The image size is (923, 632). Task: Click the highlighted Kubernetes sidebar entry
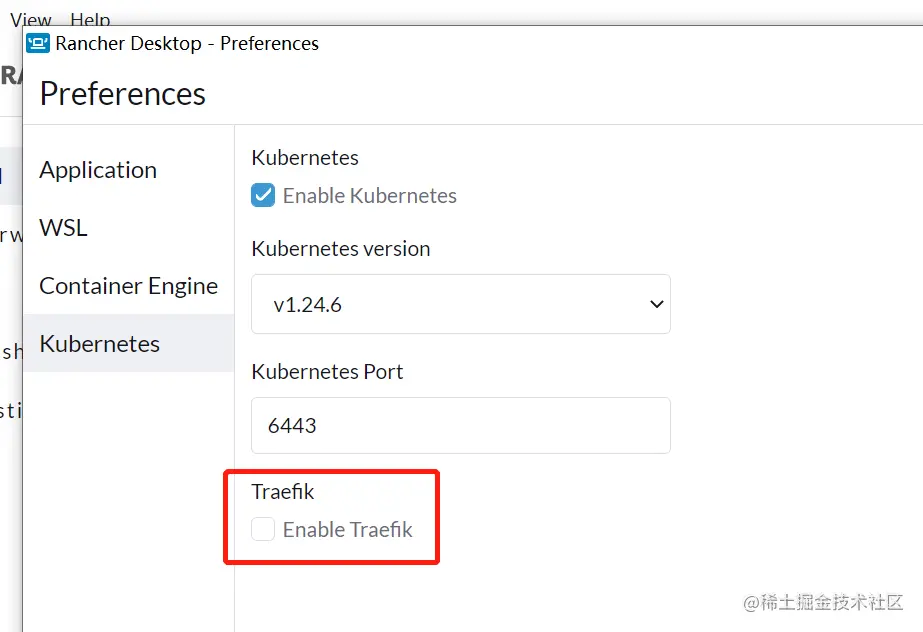point(99,344)
